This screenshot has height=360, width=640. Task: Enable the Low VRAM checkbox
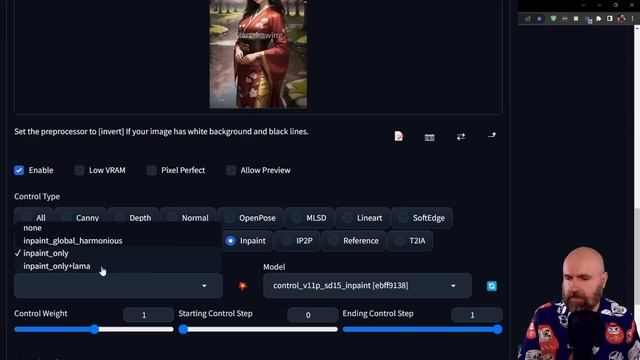[x=79, y=170]
